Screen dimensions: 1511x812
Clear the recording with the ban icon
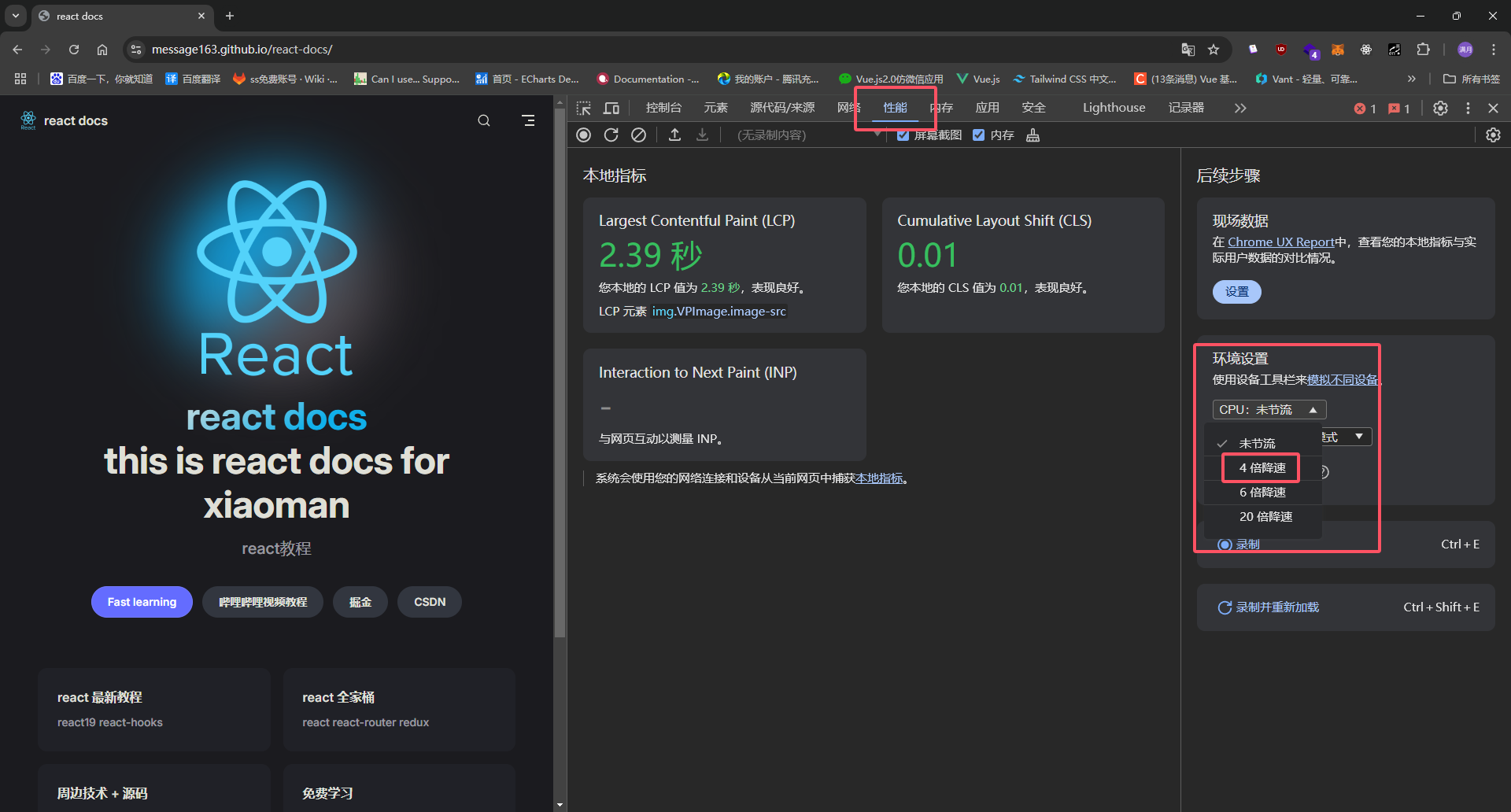pos(638,135)
